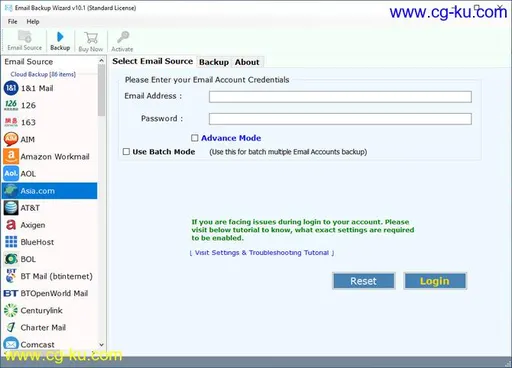The height and width of the screenshot is (368, 512).
Task: Select the AOL provider icon
Action: [x=11, y=173]
